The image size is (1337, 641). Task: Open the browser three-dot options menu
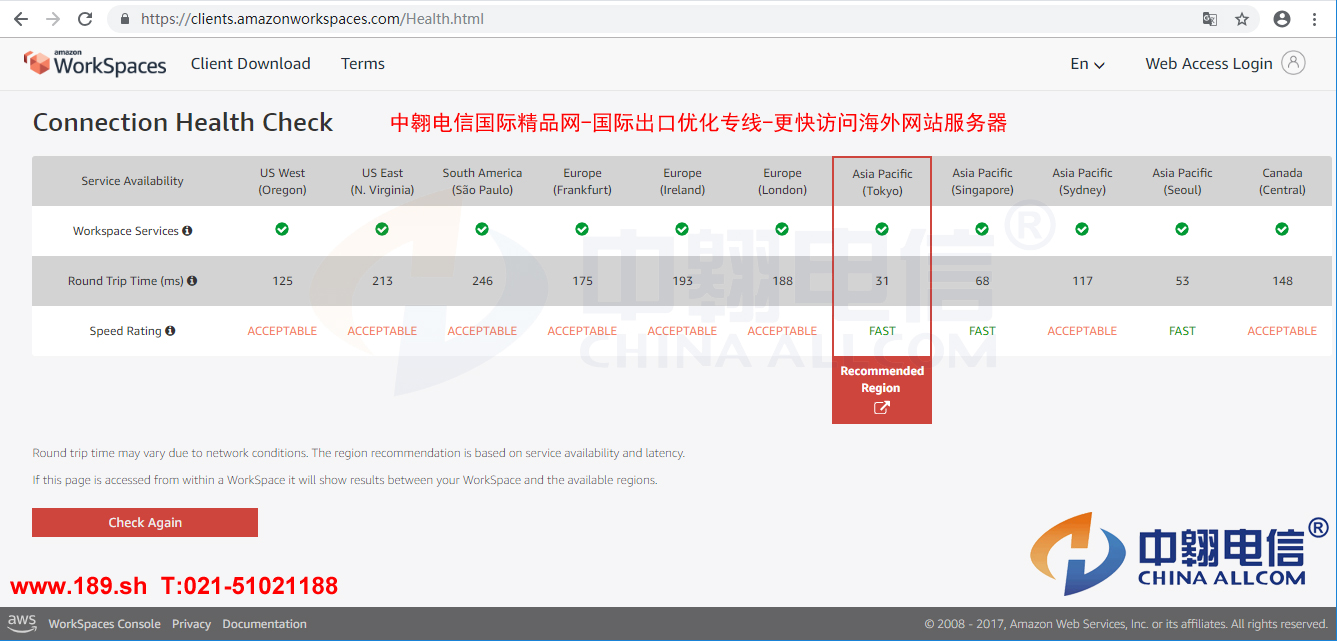(1315, 18)
